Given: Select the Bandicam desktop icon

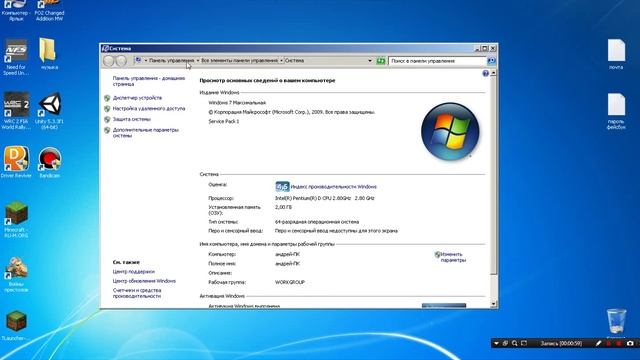Looking at the screenshot, I should click(x=49, y=162).
